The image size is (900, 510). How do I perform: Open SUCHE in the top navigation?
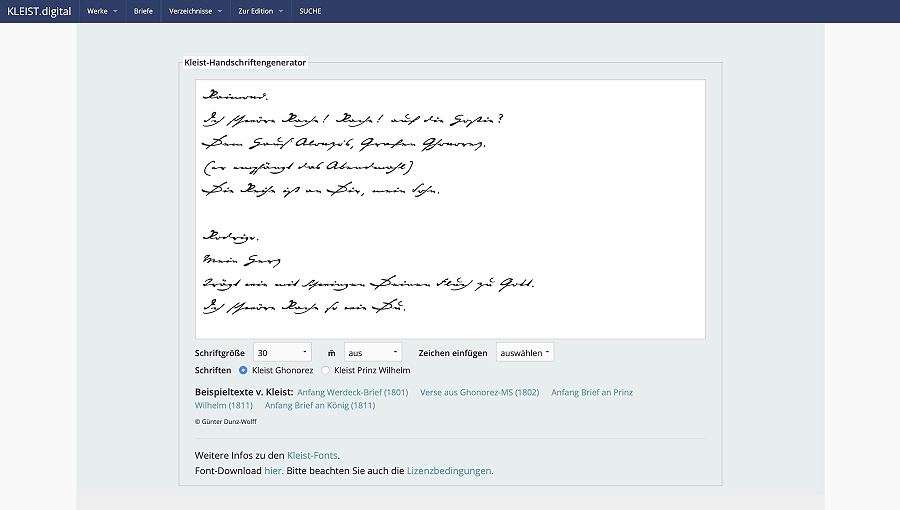coord(311,11)
